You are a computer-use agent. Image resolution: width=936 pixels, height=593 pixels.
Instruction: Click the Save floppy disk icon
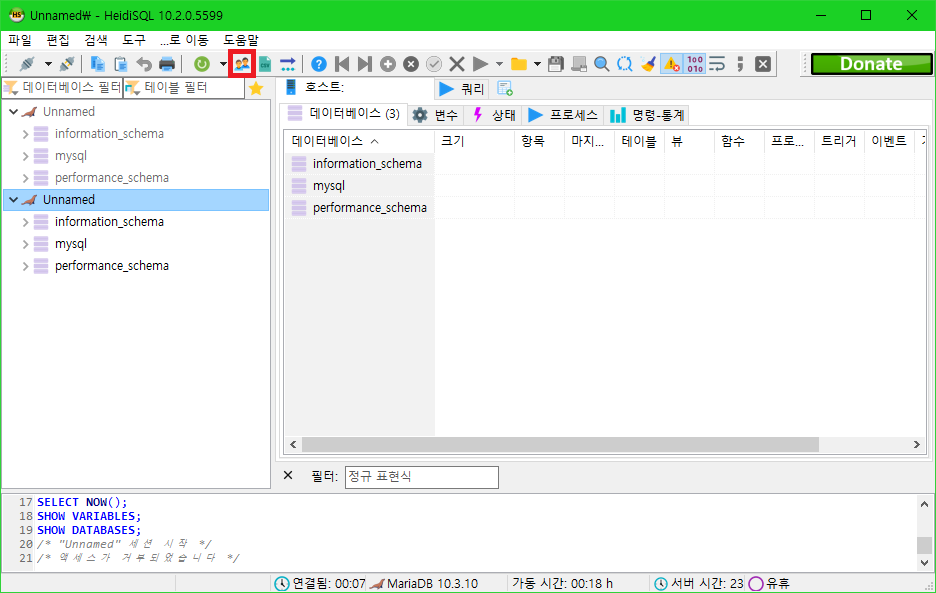[x=556, y=64]
